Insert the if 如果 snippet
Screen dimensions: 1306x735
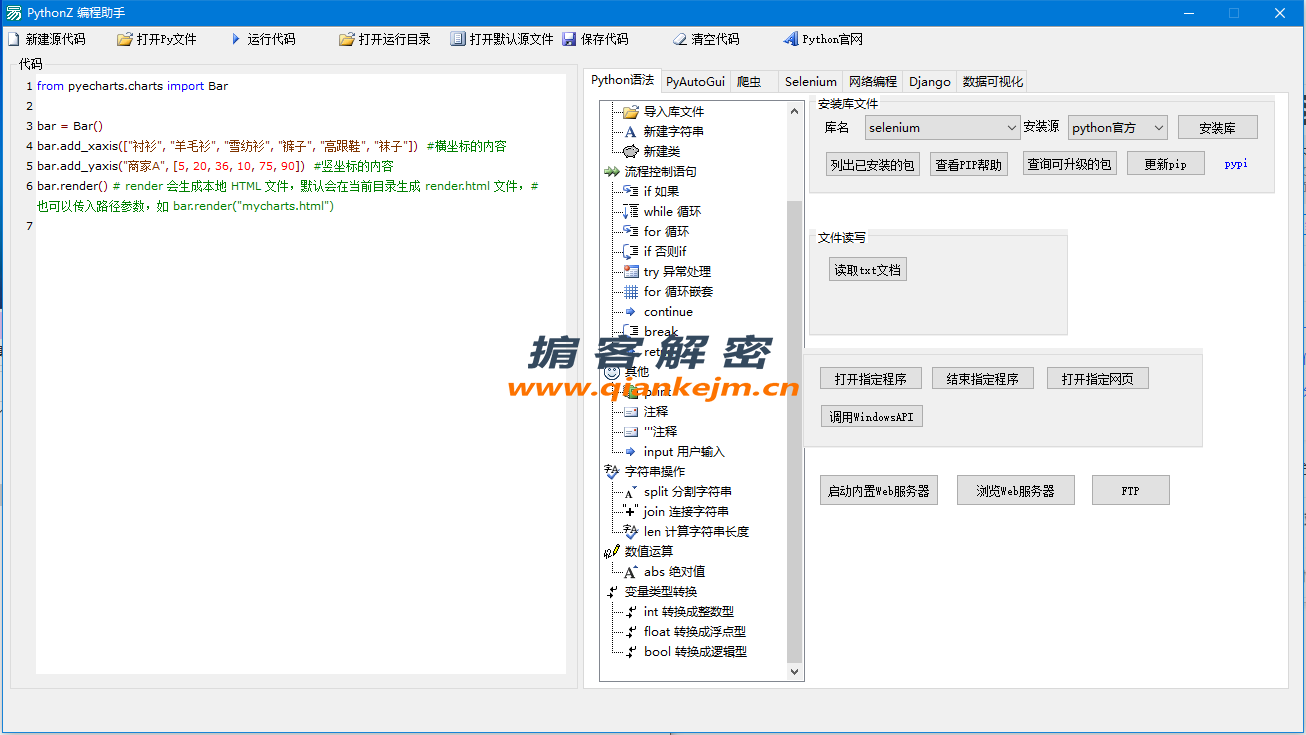pos(661,191)
